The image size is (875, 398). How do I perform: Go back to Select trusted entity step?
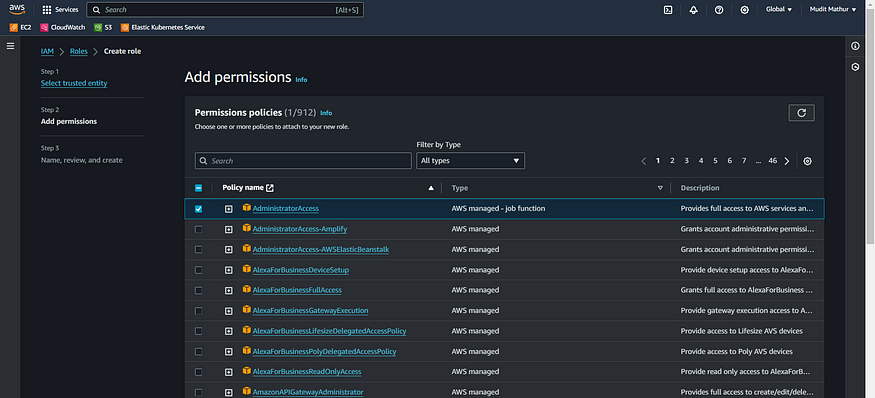pos(74,83)
